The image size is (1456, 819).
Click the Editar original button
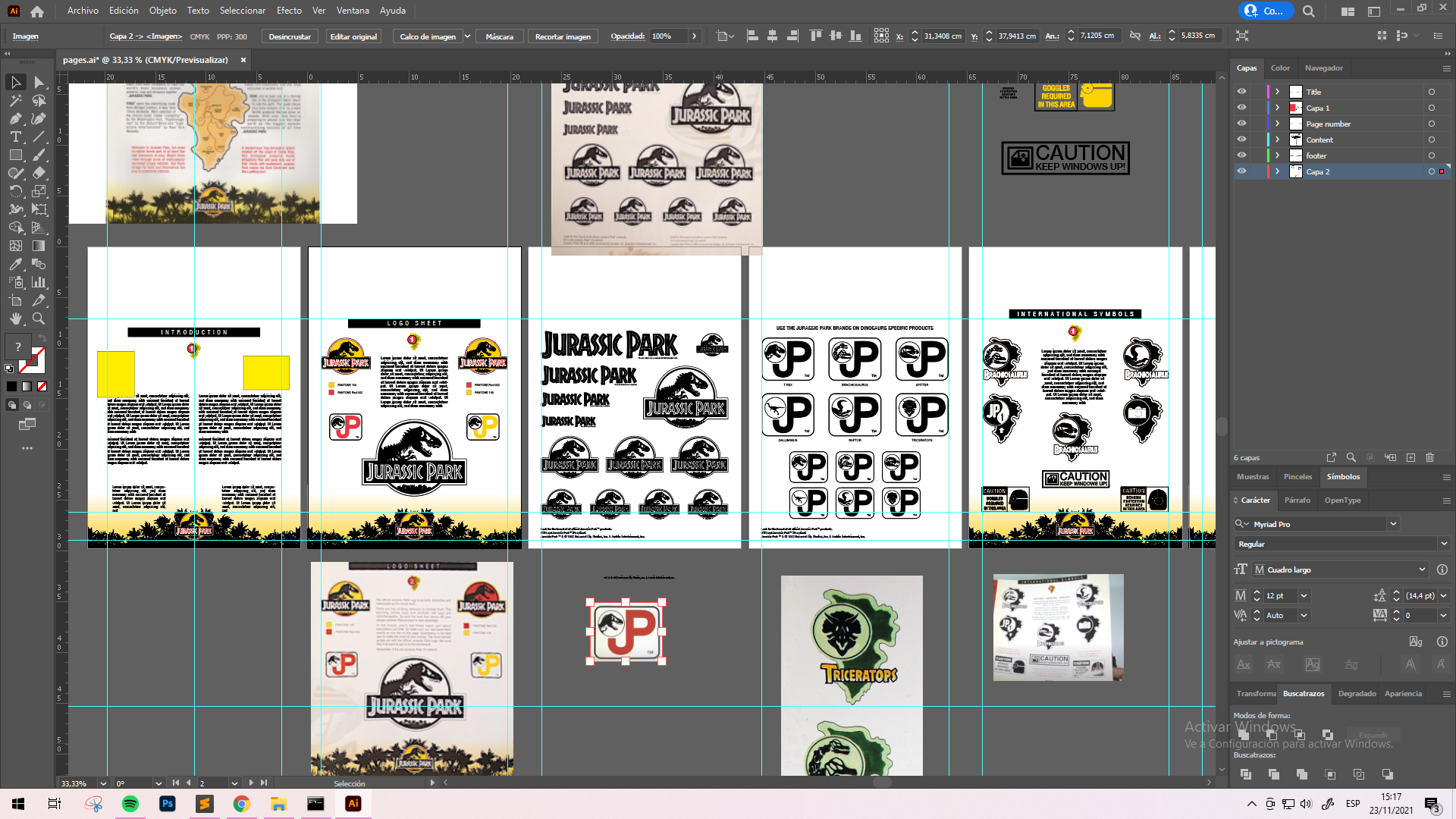pyautogui.click(x=353, y=36)
